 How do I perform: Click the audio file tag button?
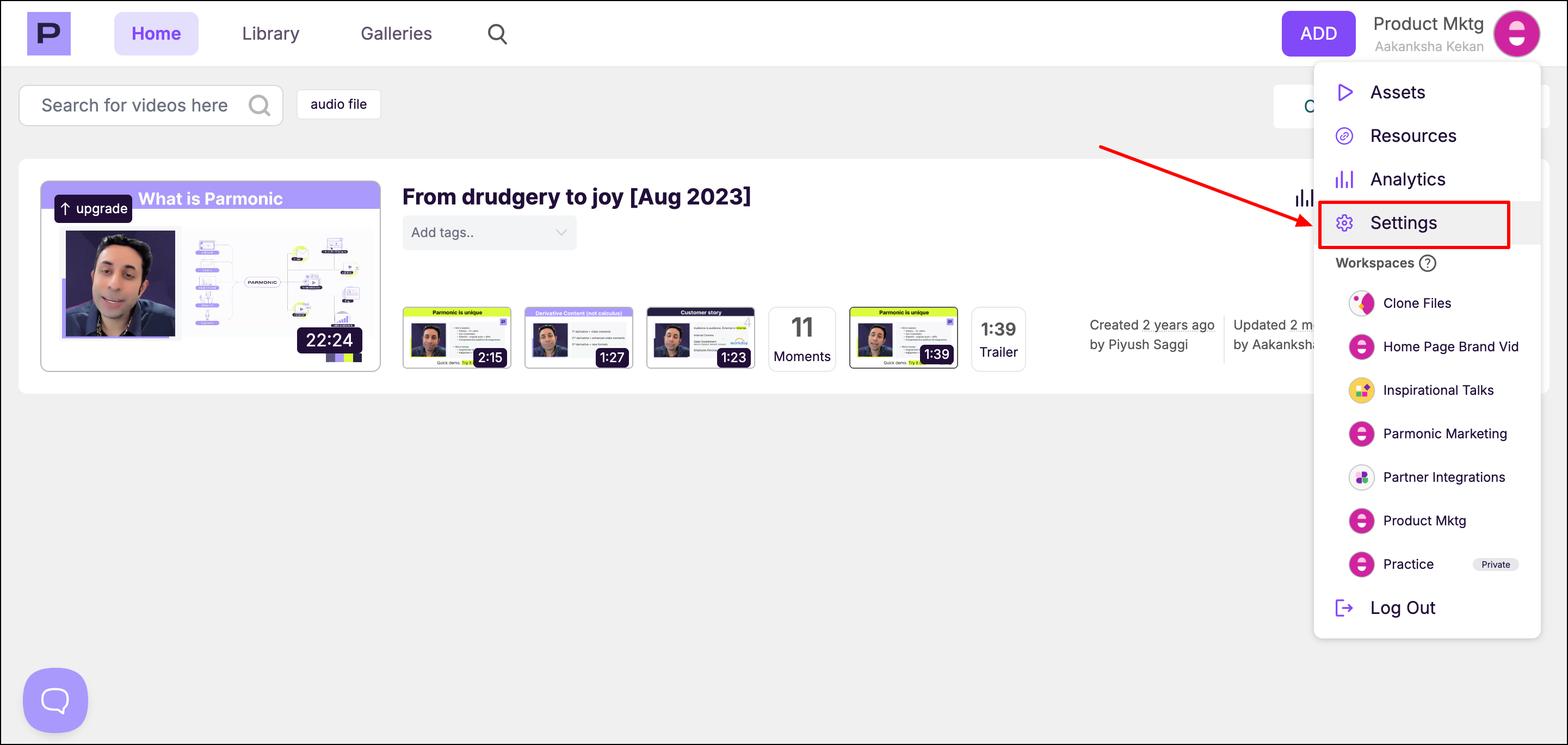pos(338,104)
